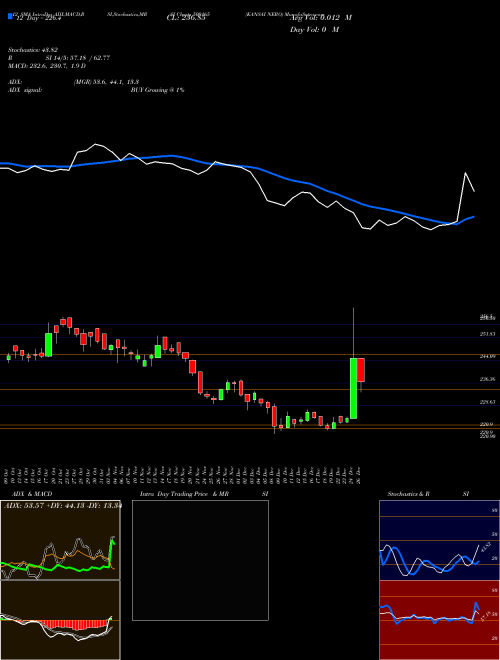Click the tall green candlestick at the chart's right end
Image resolution: width=500 pixels, height=660 pixels.
(354, 388)
